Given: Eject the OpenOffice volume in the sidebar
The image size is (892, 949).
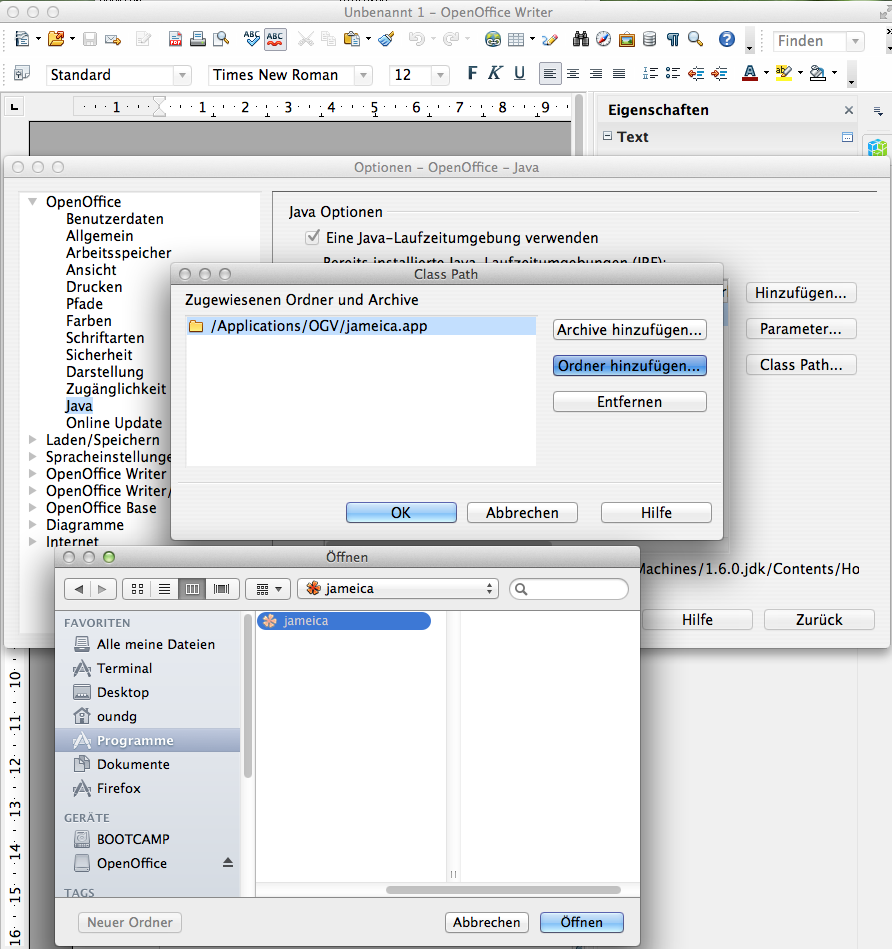Looking at the screenshot, I should point(228,862).
